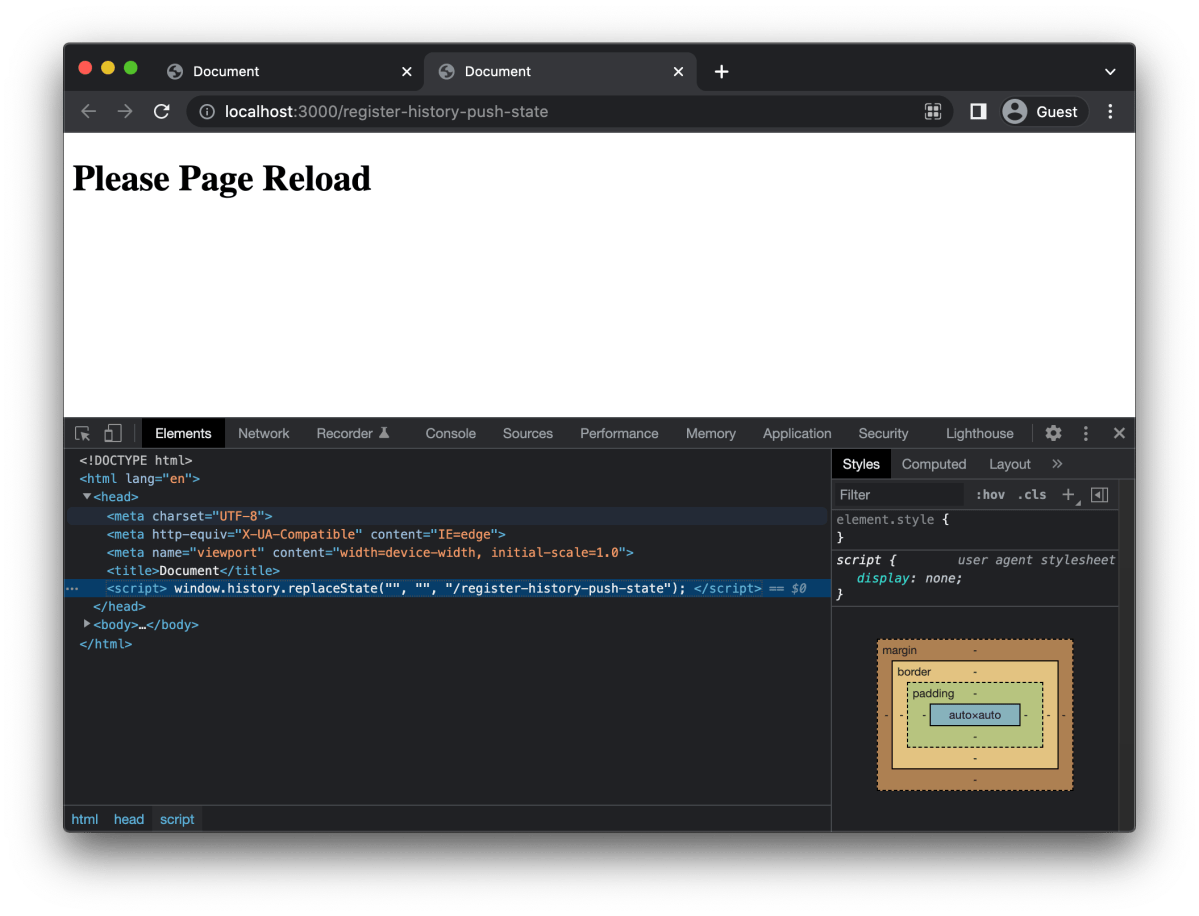This screenshot has height=916, width=1199.
Task: Open the Chrome three-dot menu
Action: pyautogui.click(x=1110, y=112)
